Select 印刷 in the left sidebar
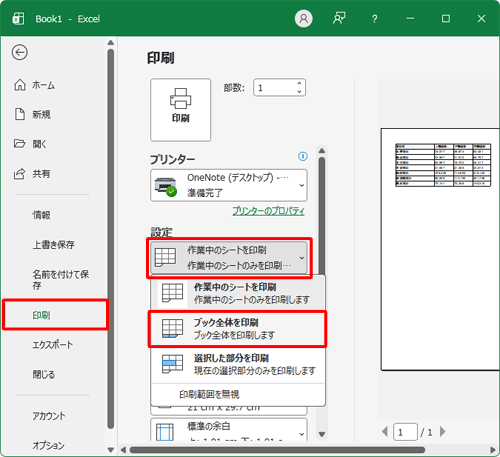Viewport: 500px width, 457px height. (55, 315)
